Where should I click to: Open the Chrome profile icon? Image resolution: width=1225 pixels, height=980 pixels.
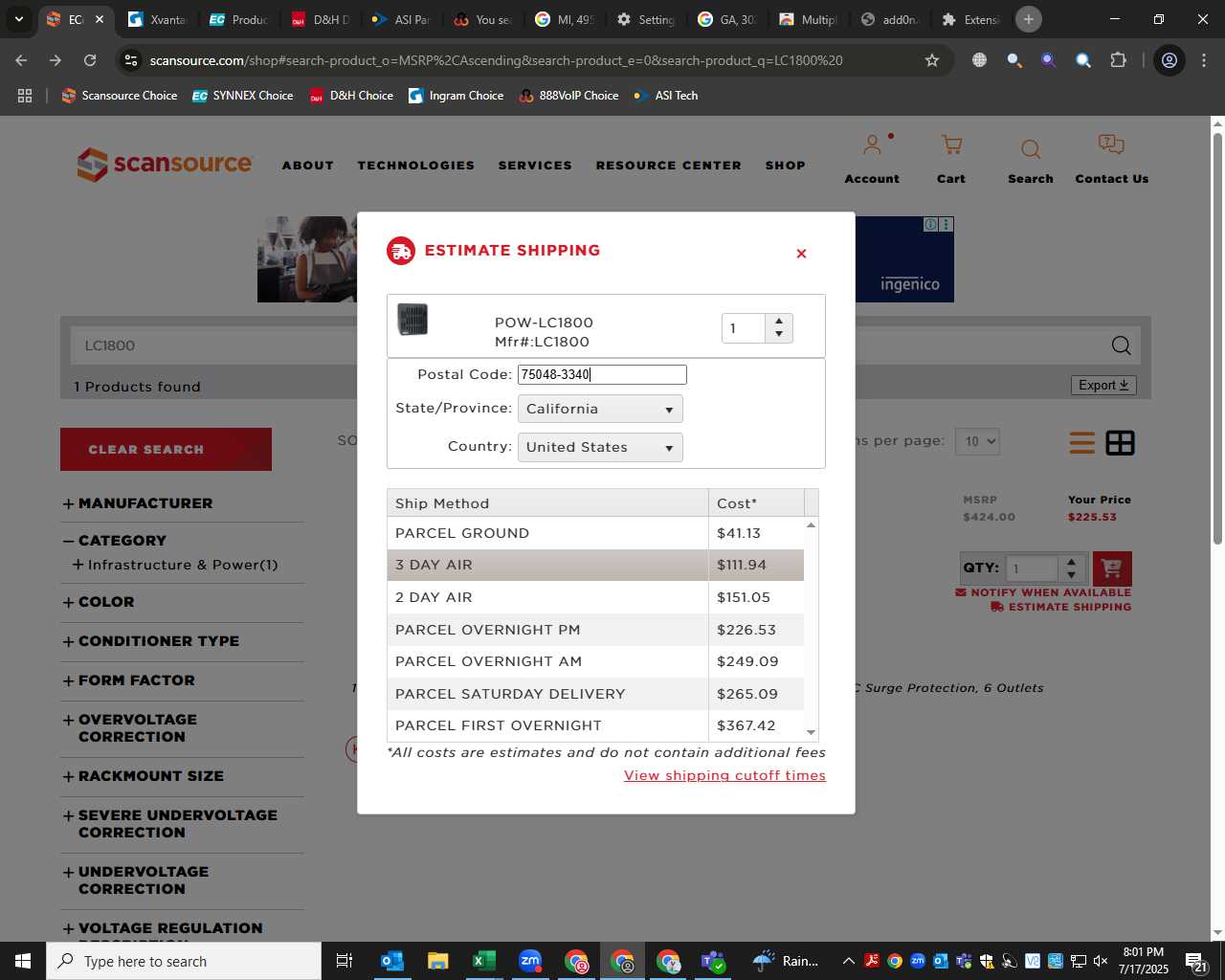tap(1169, 60)
